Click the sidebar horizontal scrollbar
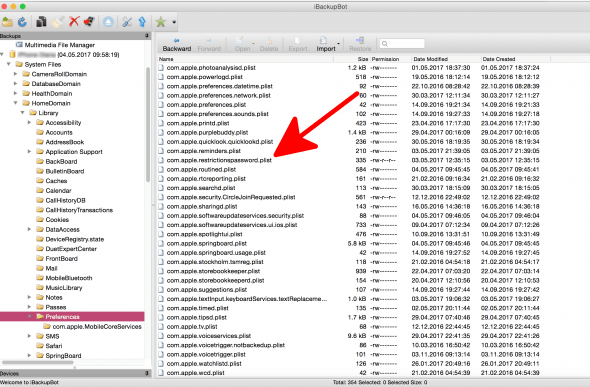This screenshot has height=387, width=590. point(38,363)
